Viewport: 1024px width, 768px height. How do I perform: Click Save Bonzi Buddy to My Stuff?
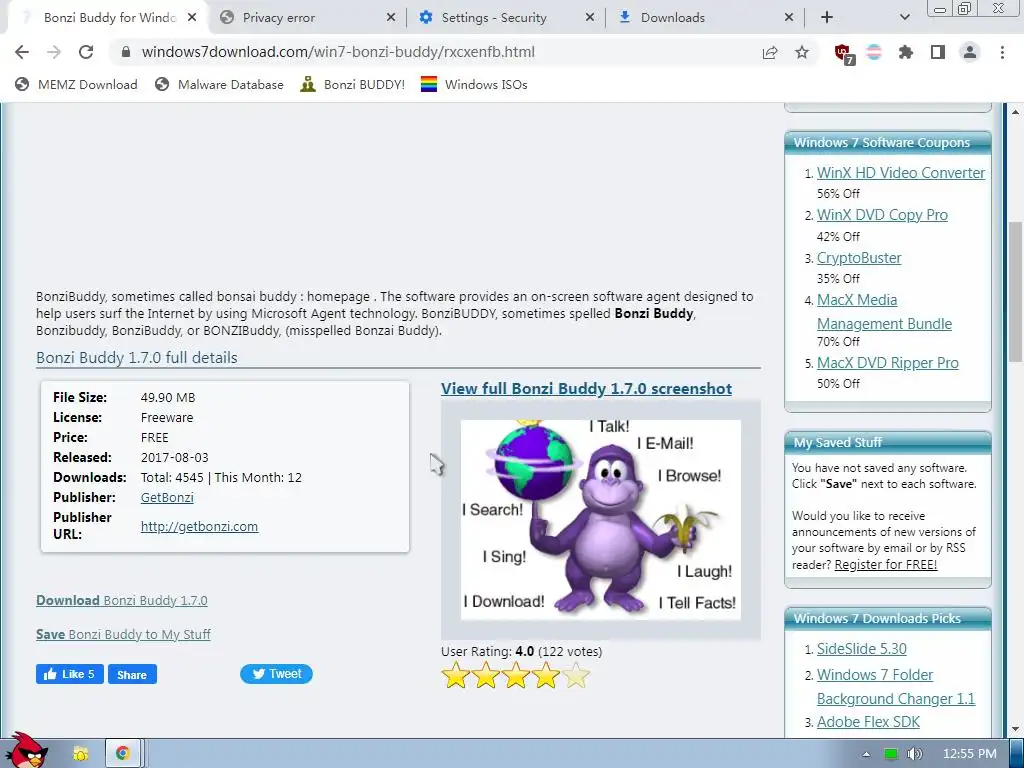pyautogui.click(x=123, y=634)
